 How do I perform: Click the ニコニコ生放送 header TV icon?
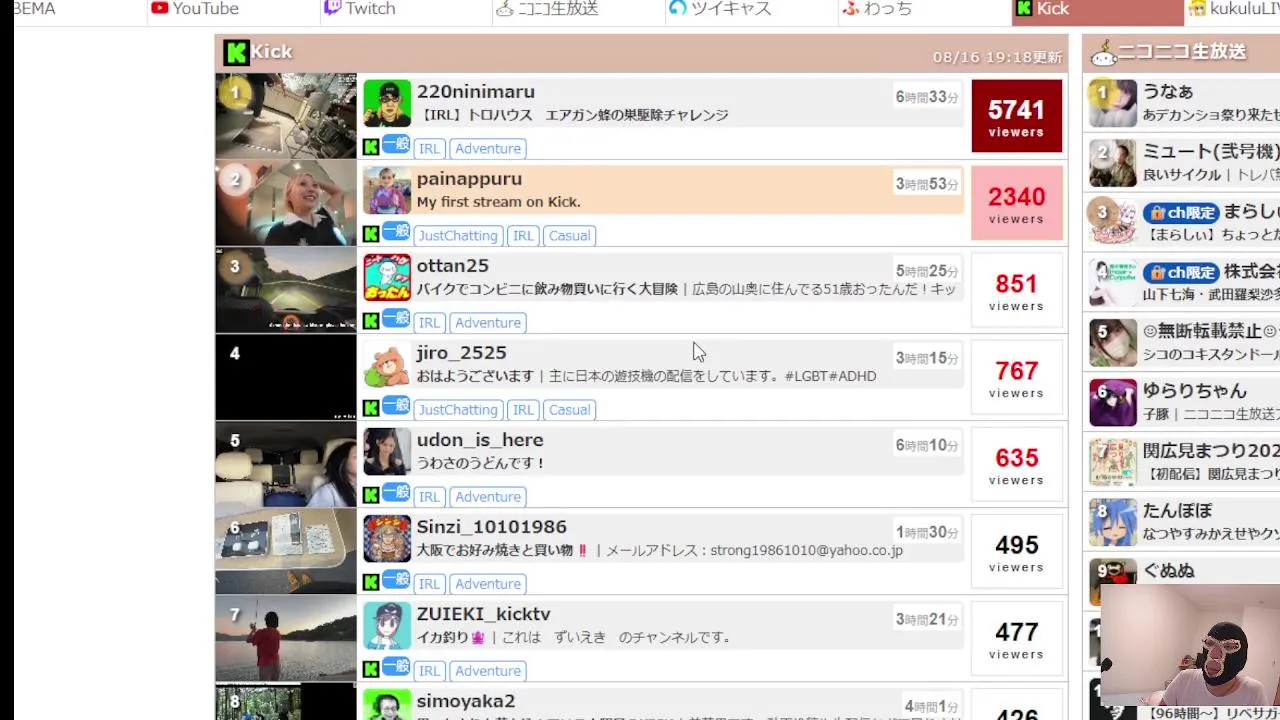click(x=1103, y=54)
